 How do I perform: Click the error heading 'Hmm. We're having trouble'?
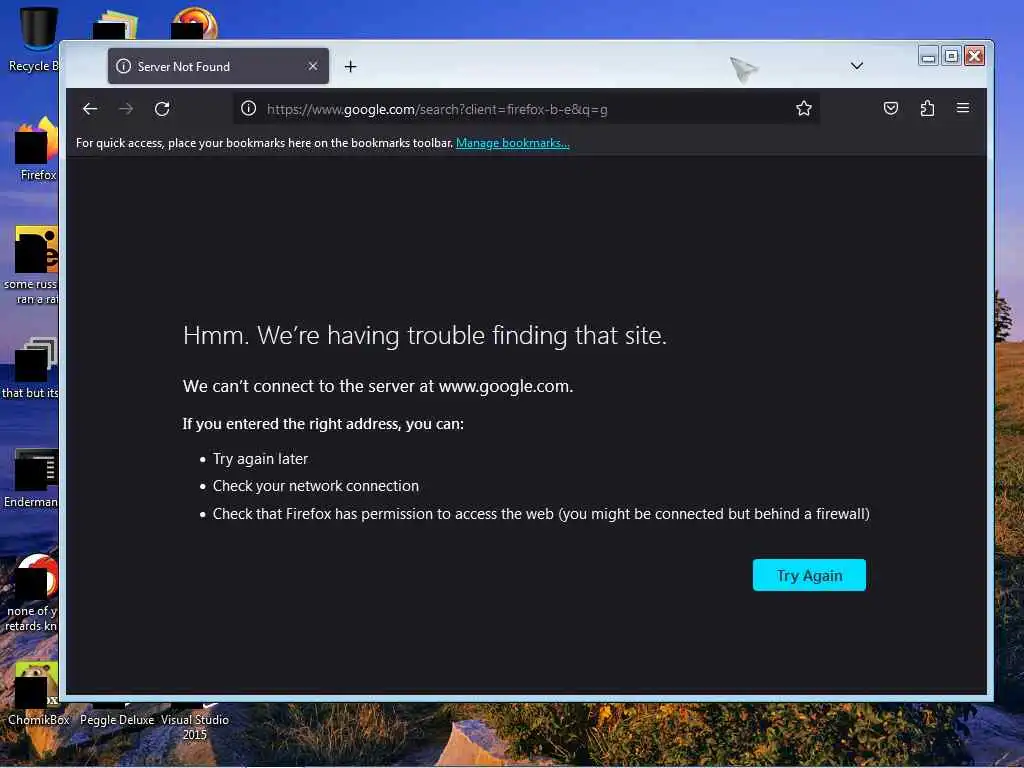coord(424,336)
